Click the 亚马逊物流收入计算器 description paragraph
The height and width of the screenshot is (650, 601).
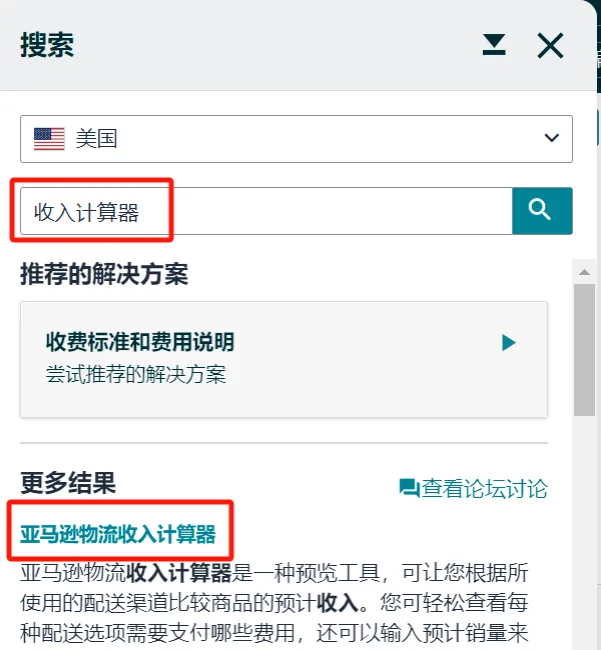pyautogui.click(x=274, y=603)
